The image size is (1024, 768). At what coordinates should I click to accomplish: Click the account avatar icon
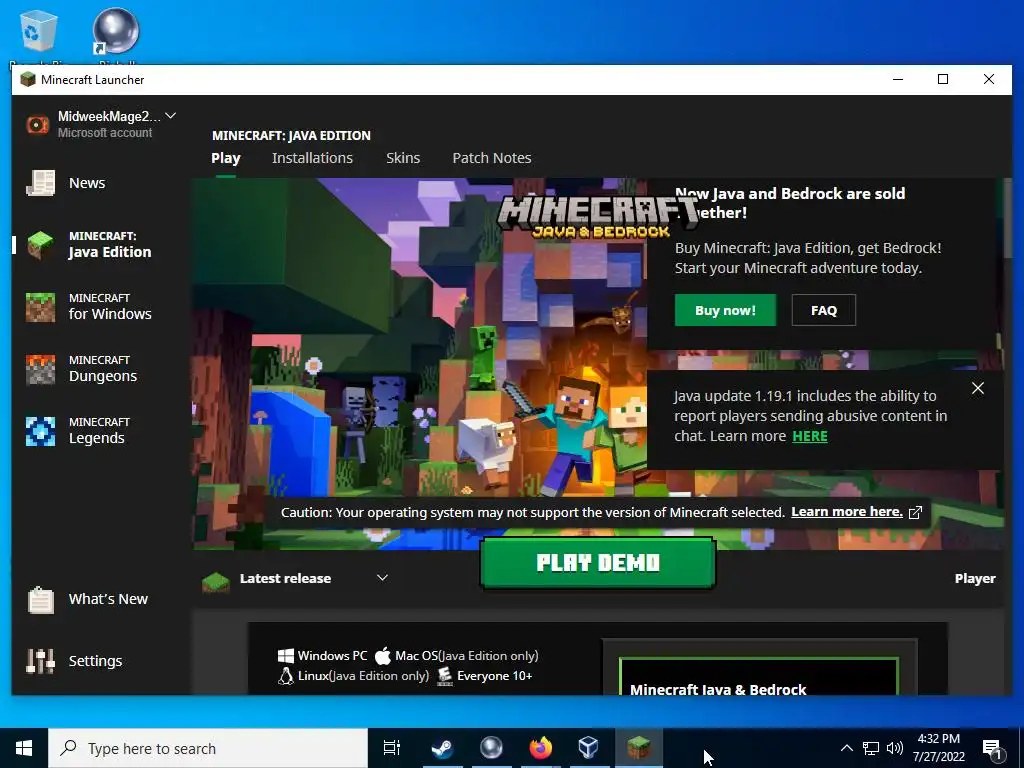[x=38, y=124]
